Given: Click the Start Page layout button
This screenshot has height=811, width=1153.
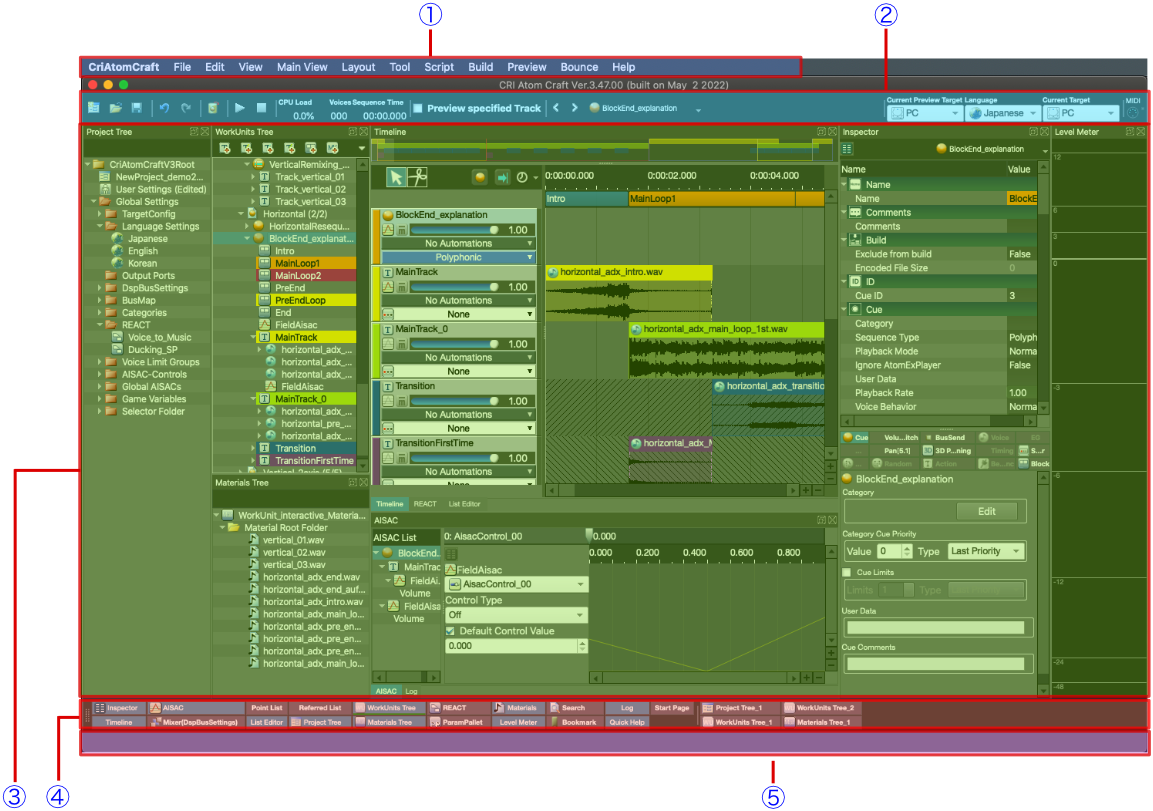Looking at the screenshot, I should click(x=671, y=708).
